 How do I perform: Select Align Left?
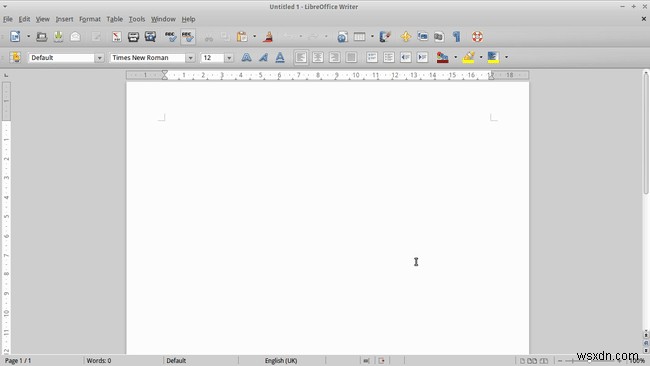tap(301, 57)
